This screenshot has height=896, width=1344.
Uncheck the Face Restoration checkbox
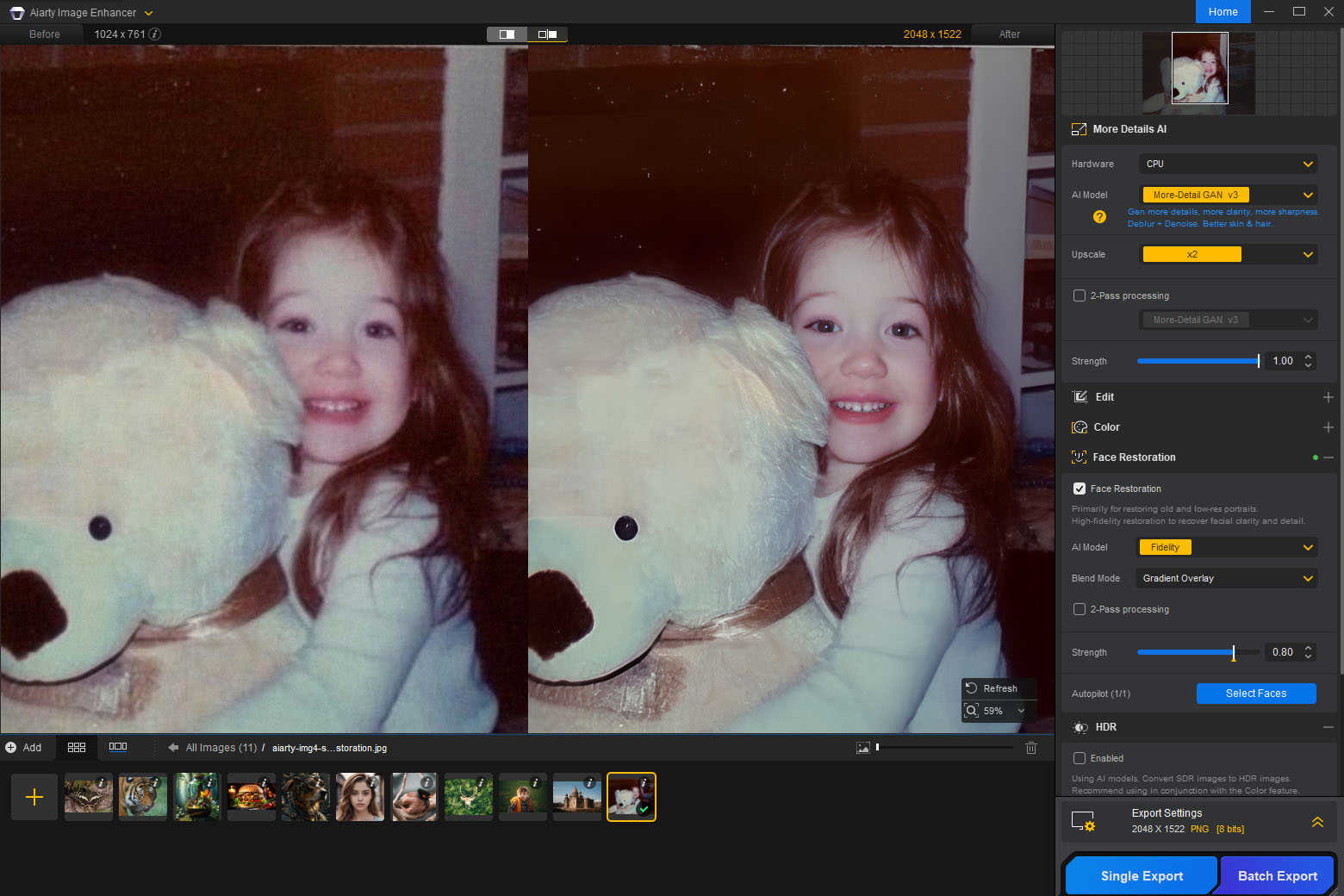(x=1080, y=488)
